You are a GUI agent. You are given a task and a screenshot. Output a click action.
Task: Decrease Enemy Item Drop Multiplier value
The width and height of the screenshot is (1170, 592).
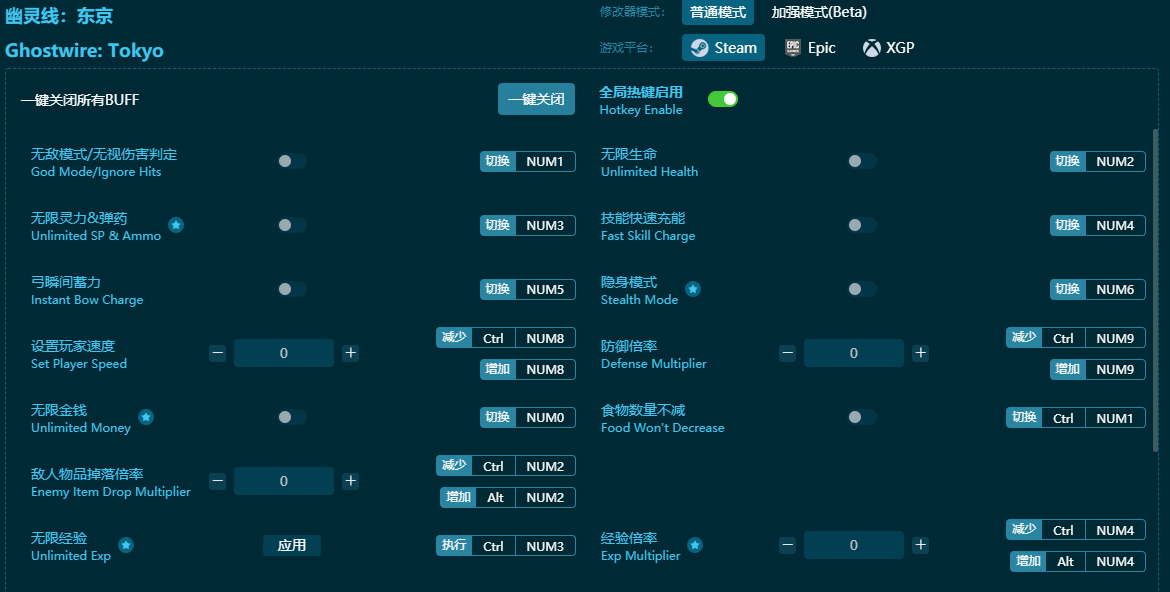217,481
